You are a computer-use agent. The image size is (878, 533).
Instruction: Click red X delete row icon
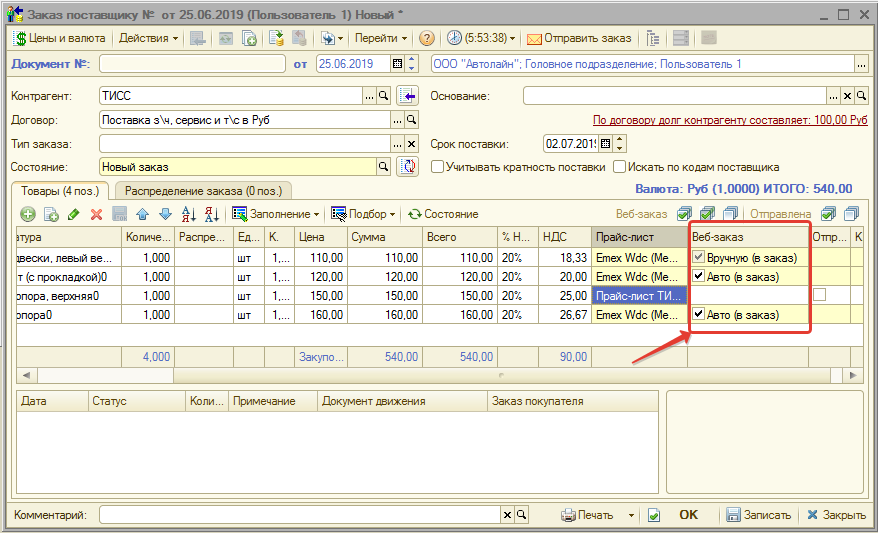point(96,214)
